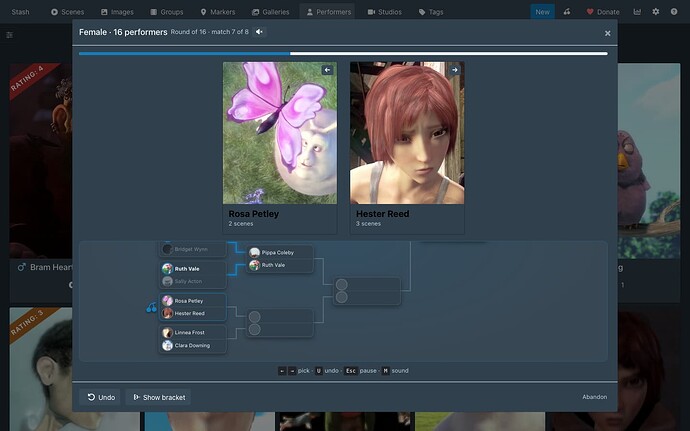This screenshot has height=431, width=690.
Task: Click the Stash home link
Action: pos(20,12)
